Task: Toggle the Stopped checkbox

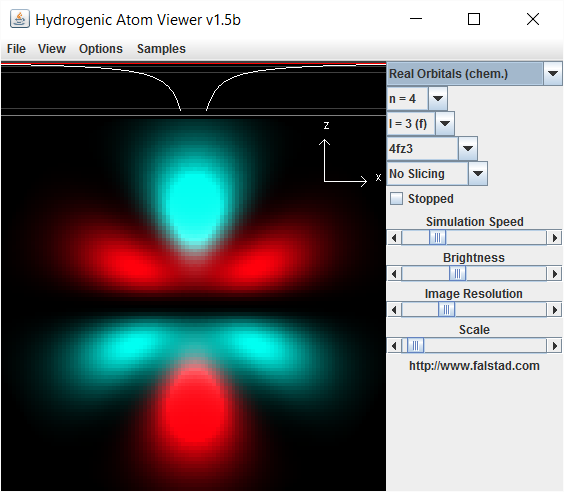Action: click(x=396, y=199)
